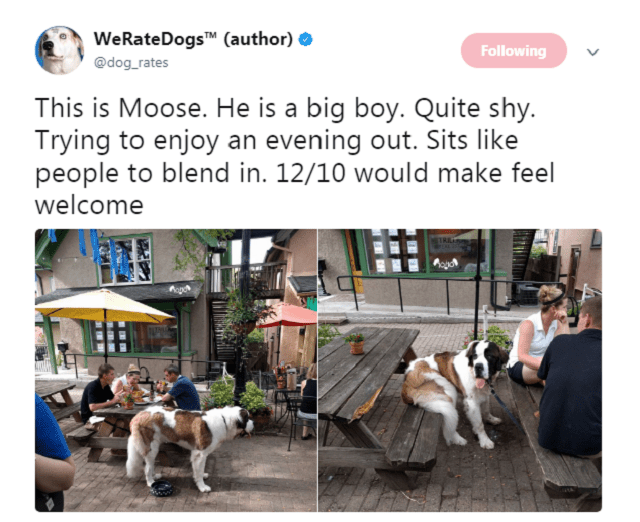Click the "(author)" label beside the name

pyautogui.click(x=258, y=39)
